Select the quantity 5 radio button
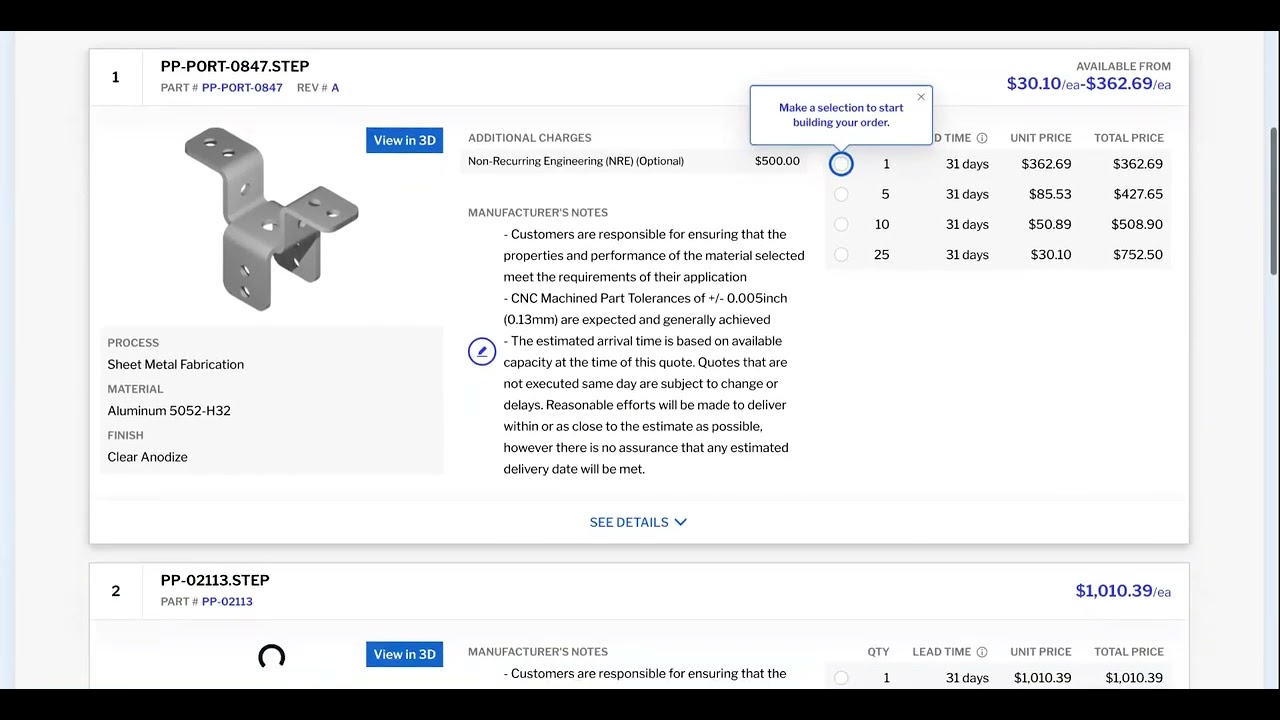Viewport: 1280px width, 720px height. coord(841,194)
